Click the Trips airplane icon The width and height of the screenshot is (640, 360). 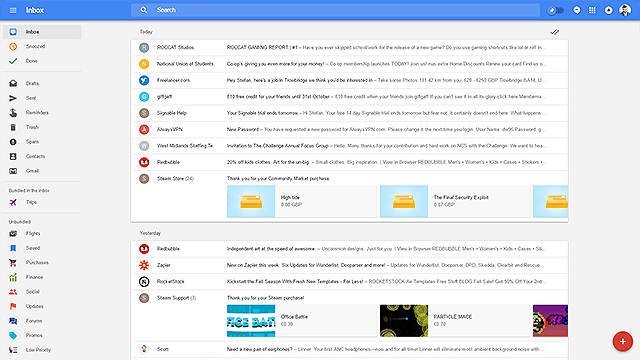coord(13,202)
